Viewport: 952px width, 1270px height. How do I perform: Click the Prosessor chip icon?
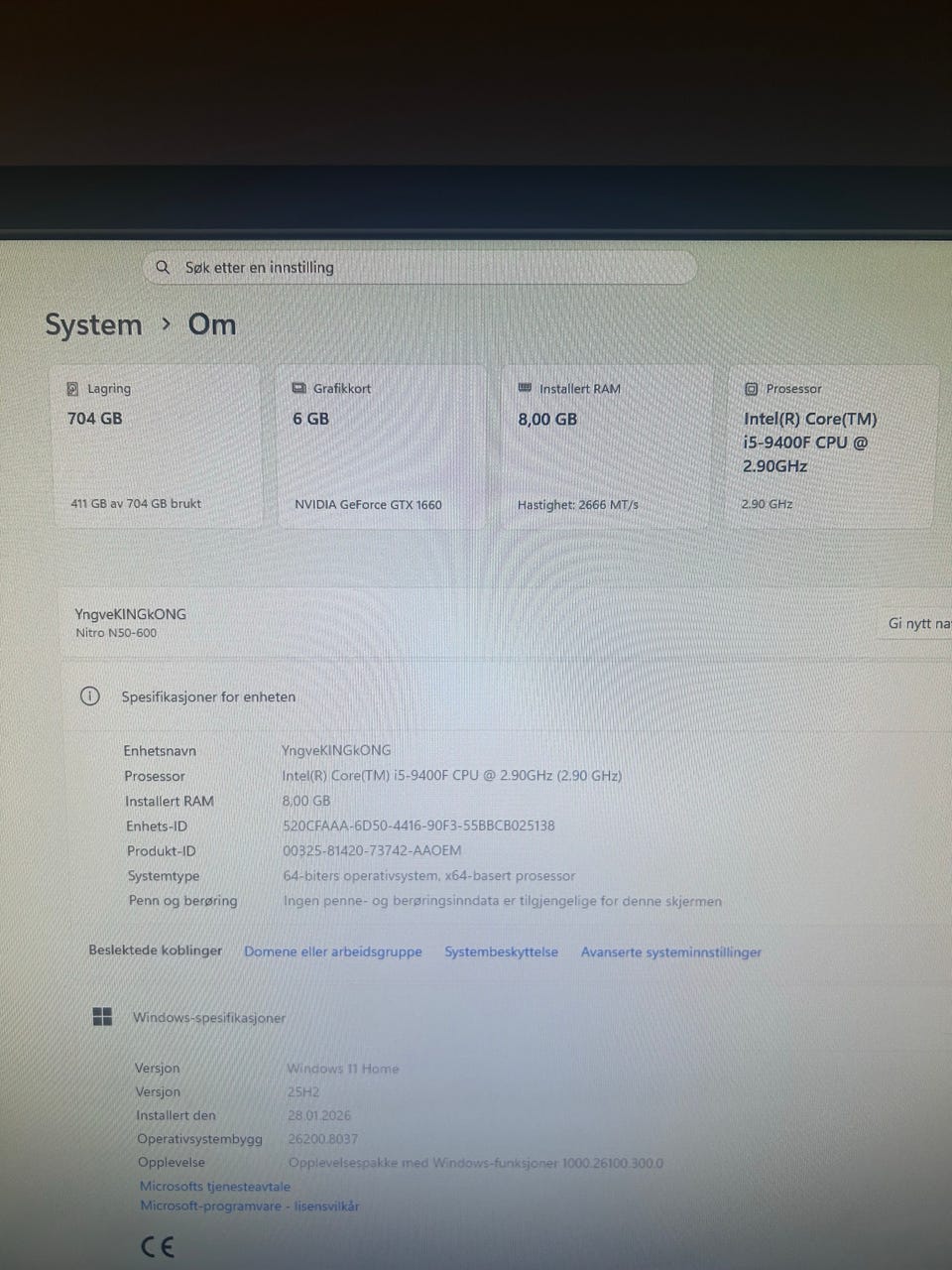pos(751,389)
